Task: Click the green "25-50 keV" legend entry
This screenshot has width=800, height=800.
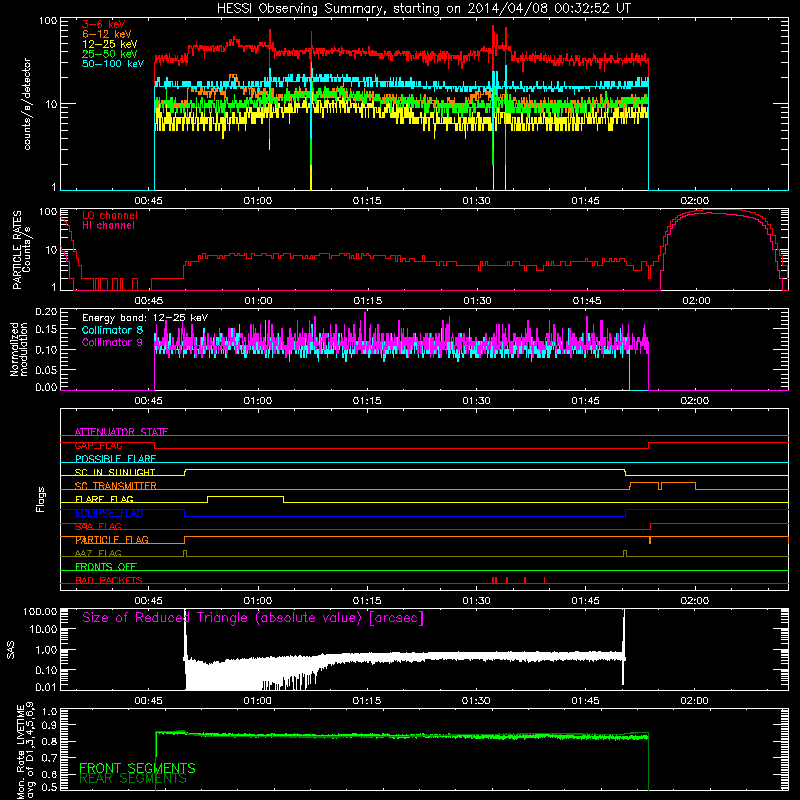Action: click(x=110, y=54)
